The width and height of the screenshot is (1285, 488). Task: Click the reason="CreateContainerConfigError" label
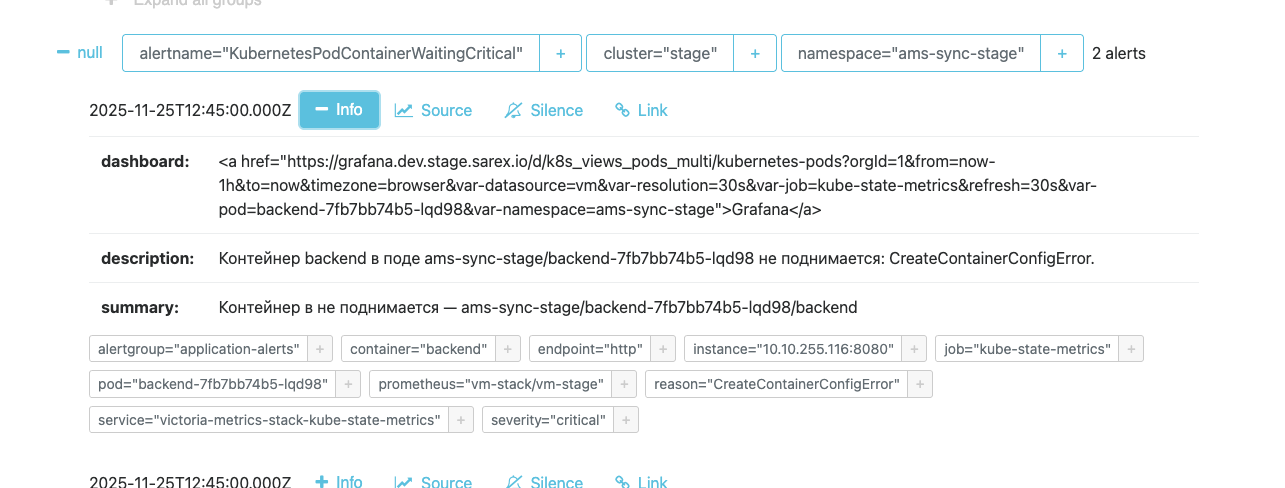(x=777, y=384)
